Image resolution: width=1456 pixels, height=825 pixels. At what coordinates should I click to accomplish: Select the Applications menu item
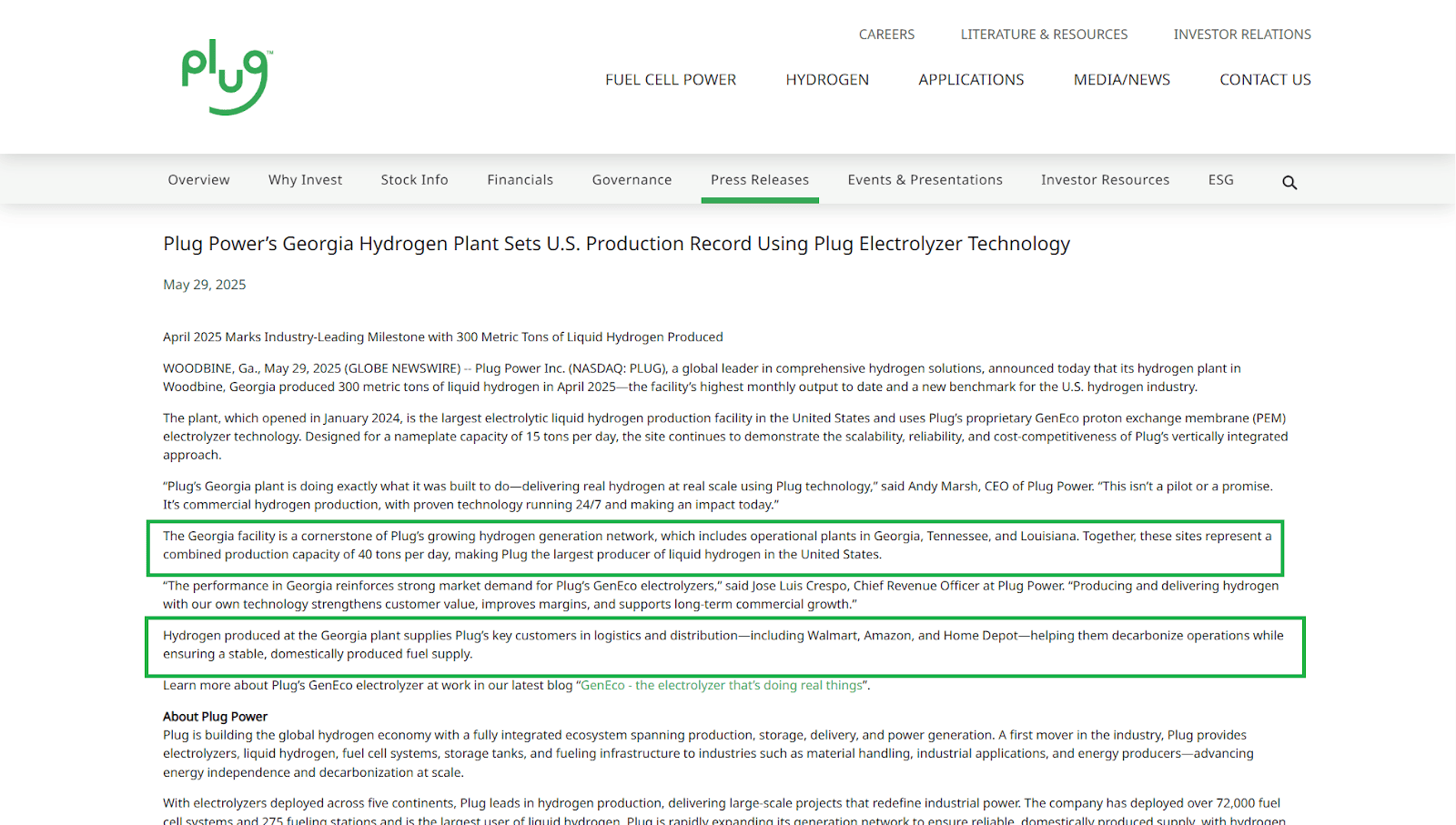[971, 80]
